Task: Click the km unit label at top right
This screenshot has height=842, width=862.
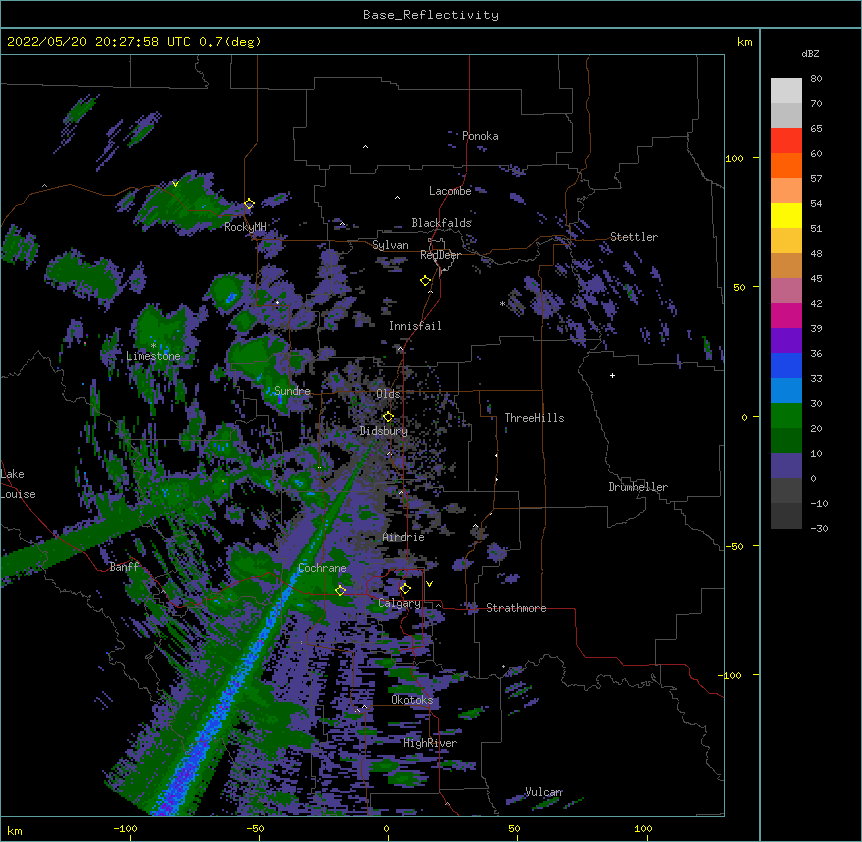Action: point(744,42)
